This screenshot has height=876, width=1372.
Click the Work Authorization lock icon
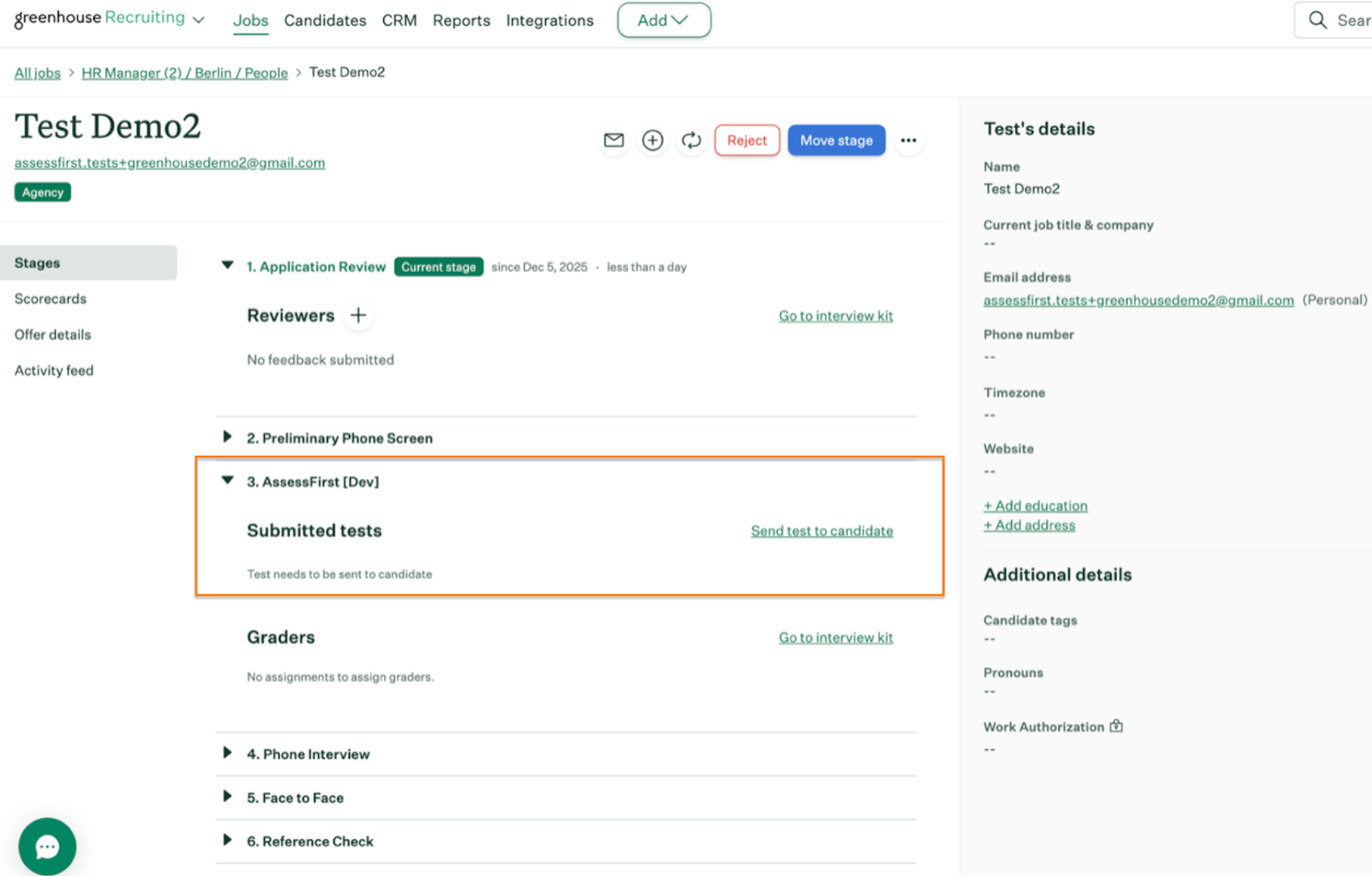tap(1116, 727)
